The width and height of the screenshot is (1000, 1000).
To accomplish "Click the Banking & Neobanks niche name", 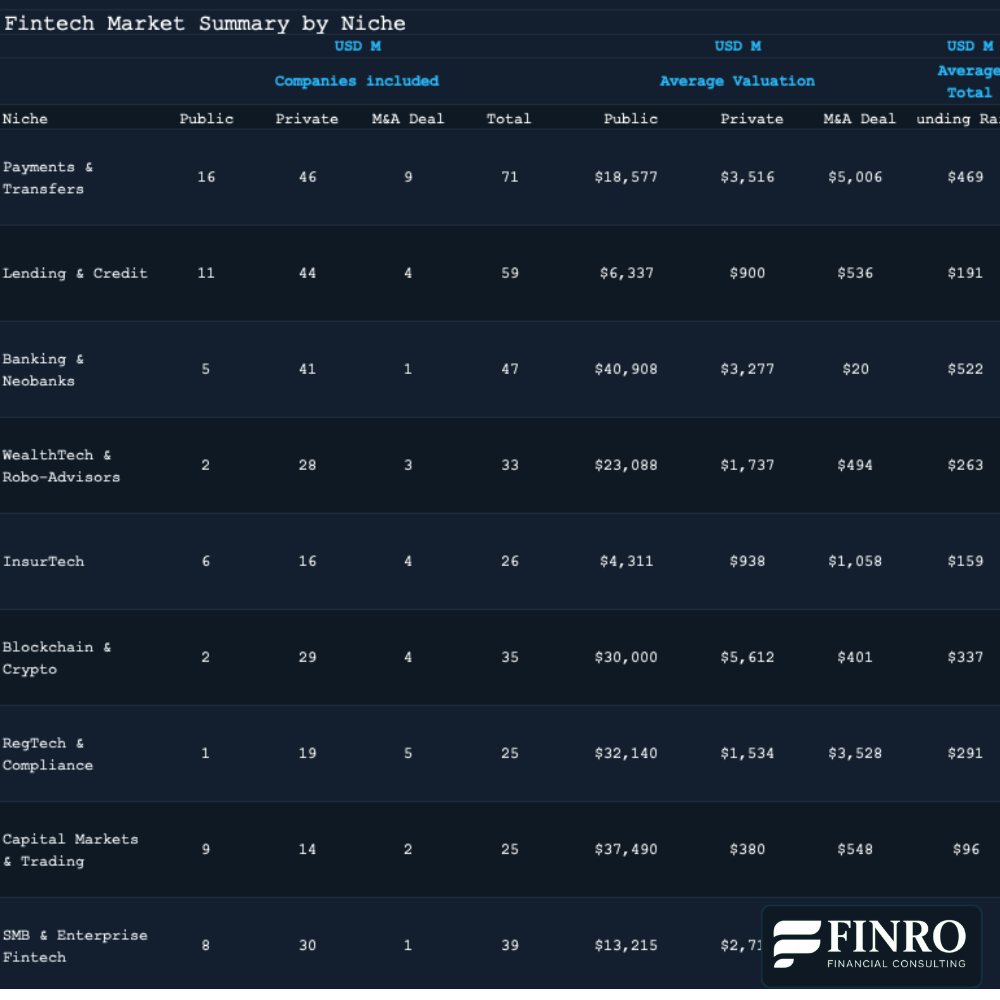I will [45, 369].
